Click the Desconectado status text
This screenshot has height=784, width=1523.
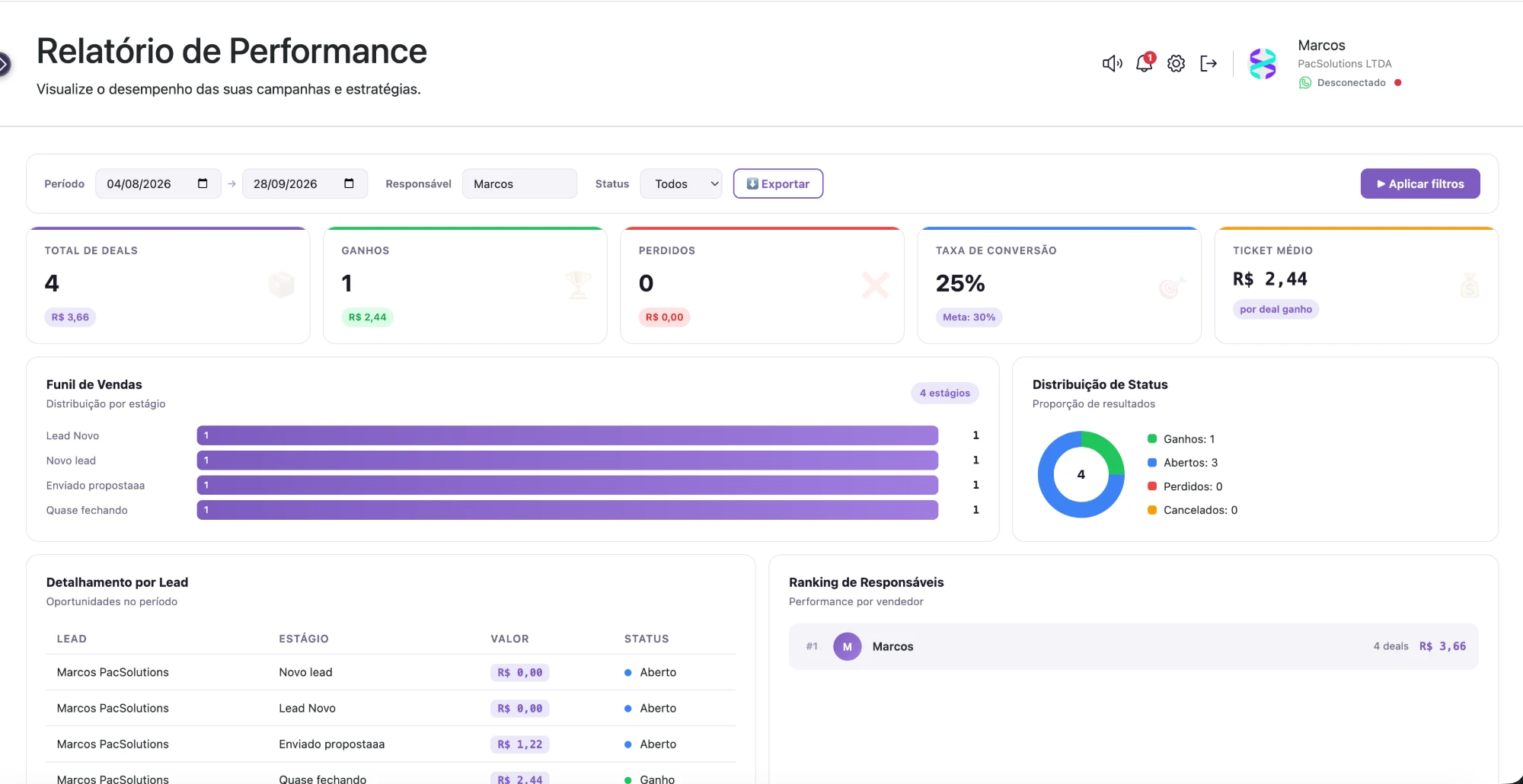pyautogui.click(x=1351, y=83)
